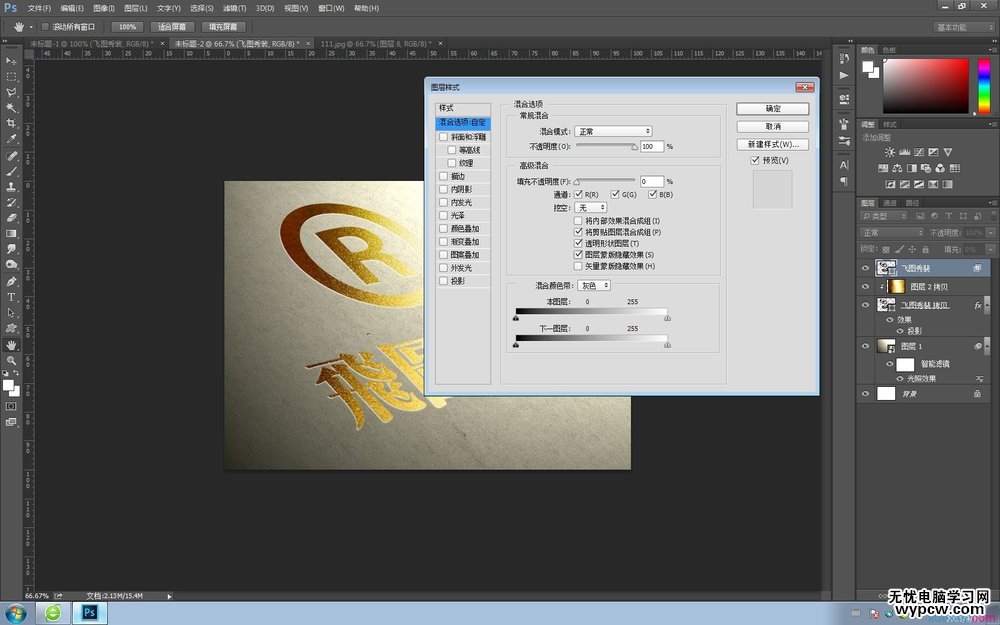
Task: Select the Brush tool
Action: [11, 172]
